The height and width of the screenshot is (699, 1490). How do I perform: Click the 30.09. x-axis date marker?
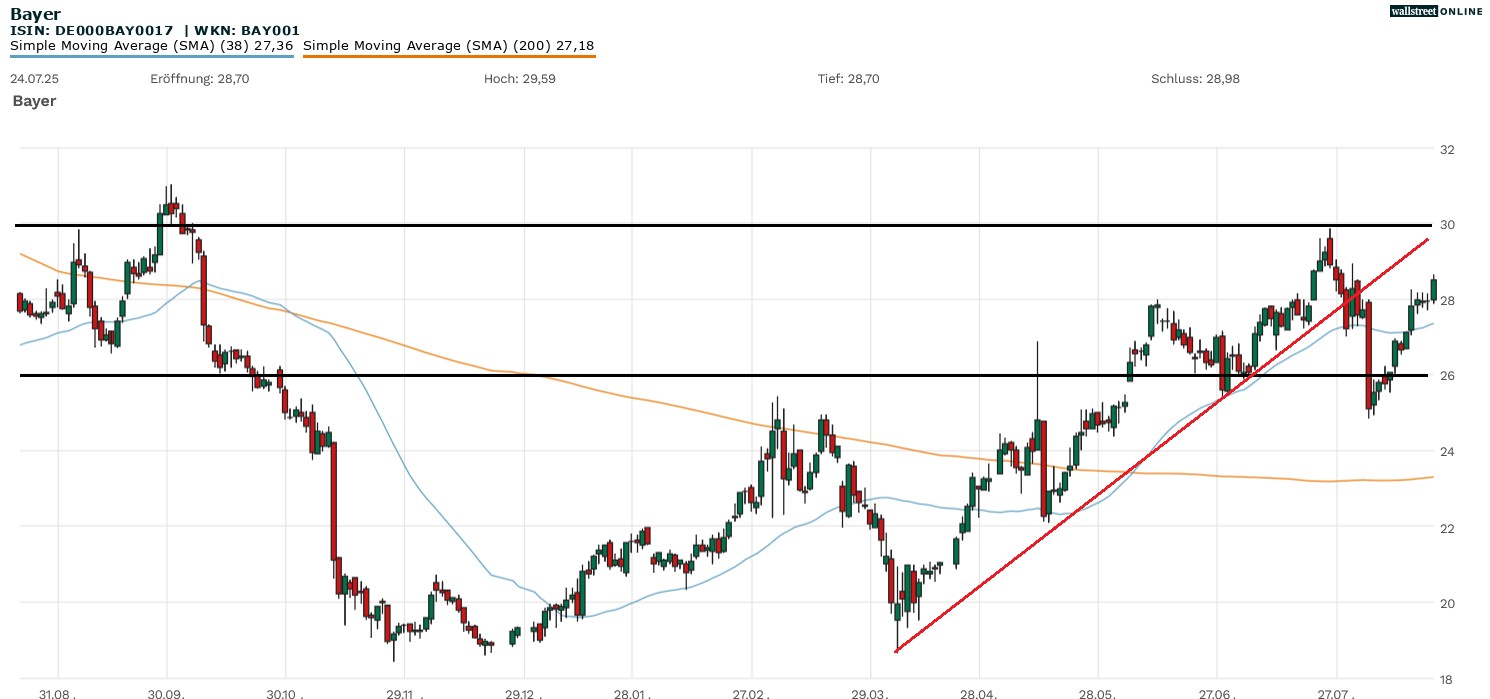coord(168,692)
